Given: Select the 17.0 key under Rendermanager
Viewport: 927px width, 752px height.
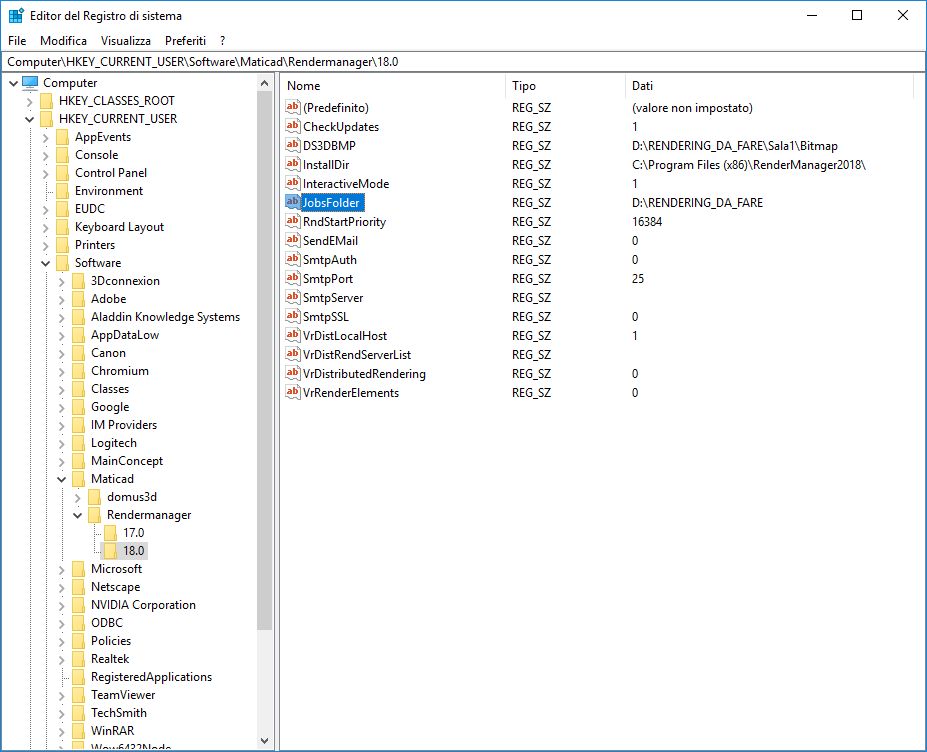Looking at the screenshot, I should (x=134, y=533).
